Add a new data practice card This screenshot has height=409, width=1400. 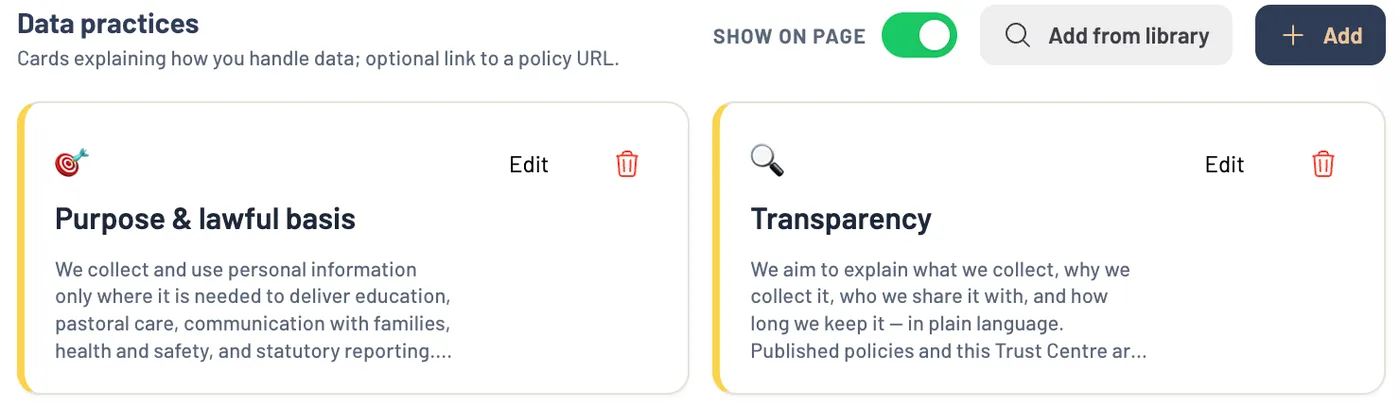pos(1321,36)
